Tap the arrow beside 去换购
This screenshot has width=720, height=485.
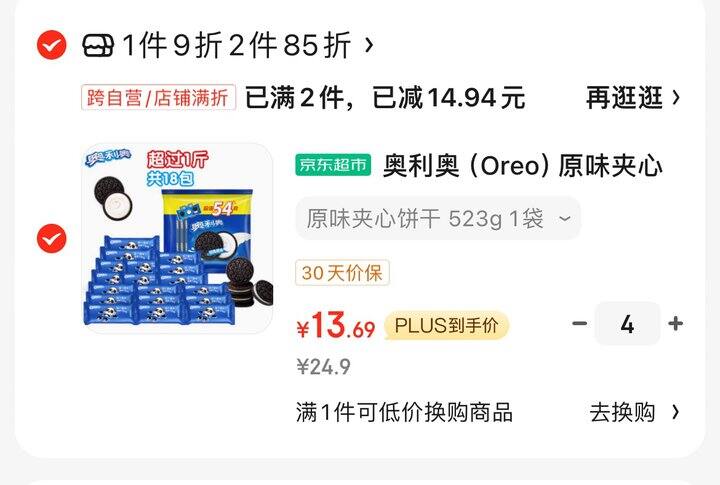(x=675, y=412)
